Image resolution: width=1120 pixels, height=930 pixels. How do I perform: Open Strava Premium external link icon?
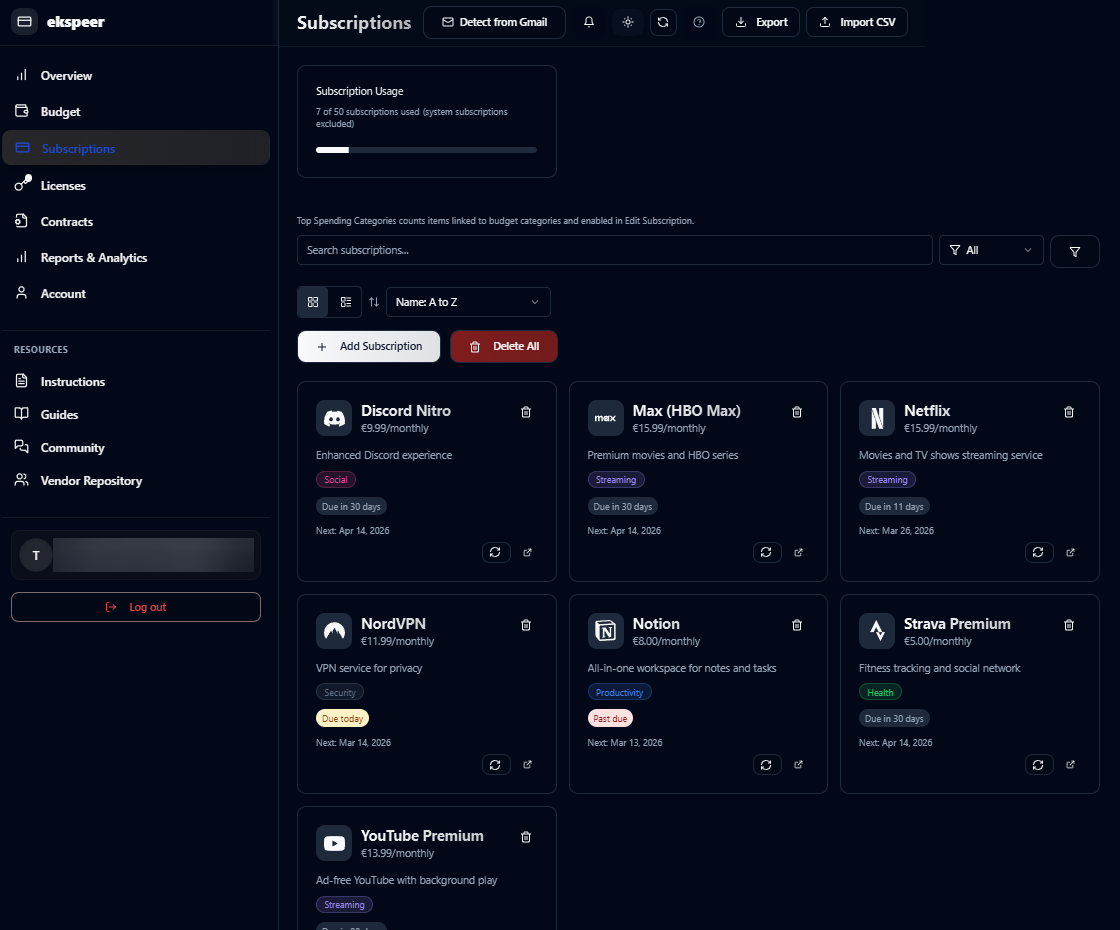click(1070, 765)
